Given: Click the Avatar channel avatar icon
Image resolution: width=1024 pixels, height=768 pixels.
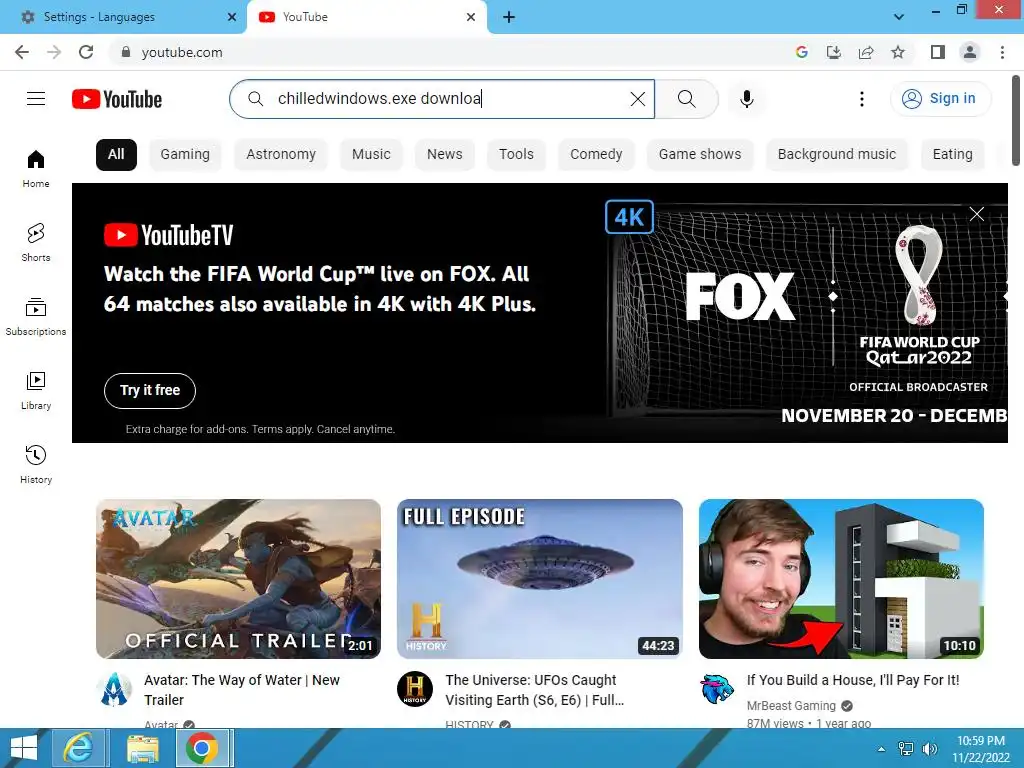Looking at the screenshot, I should tap(114, 689).
